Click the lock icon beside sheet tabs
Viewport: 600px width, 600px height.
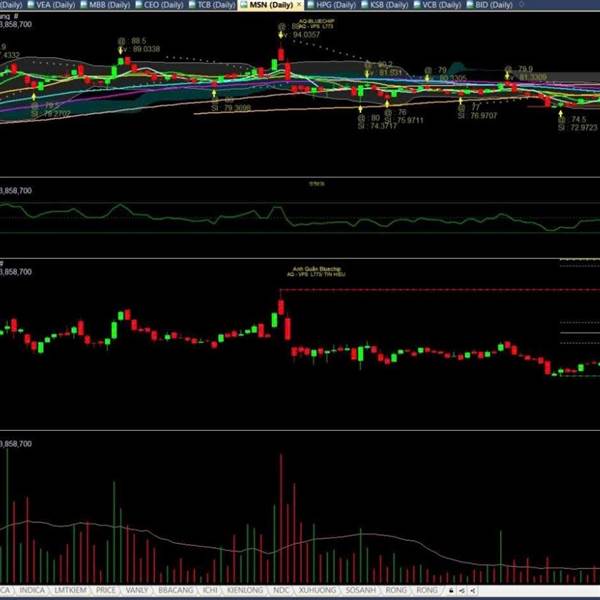coord(451,590)
